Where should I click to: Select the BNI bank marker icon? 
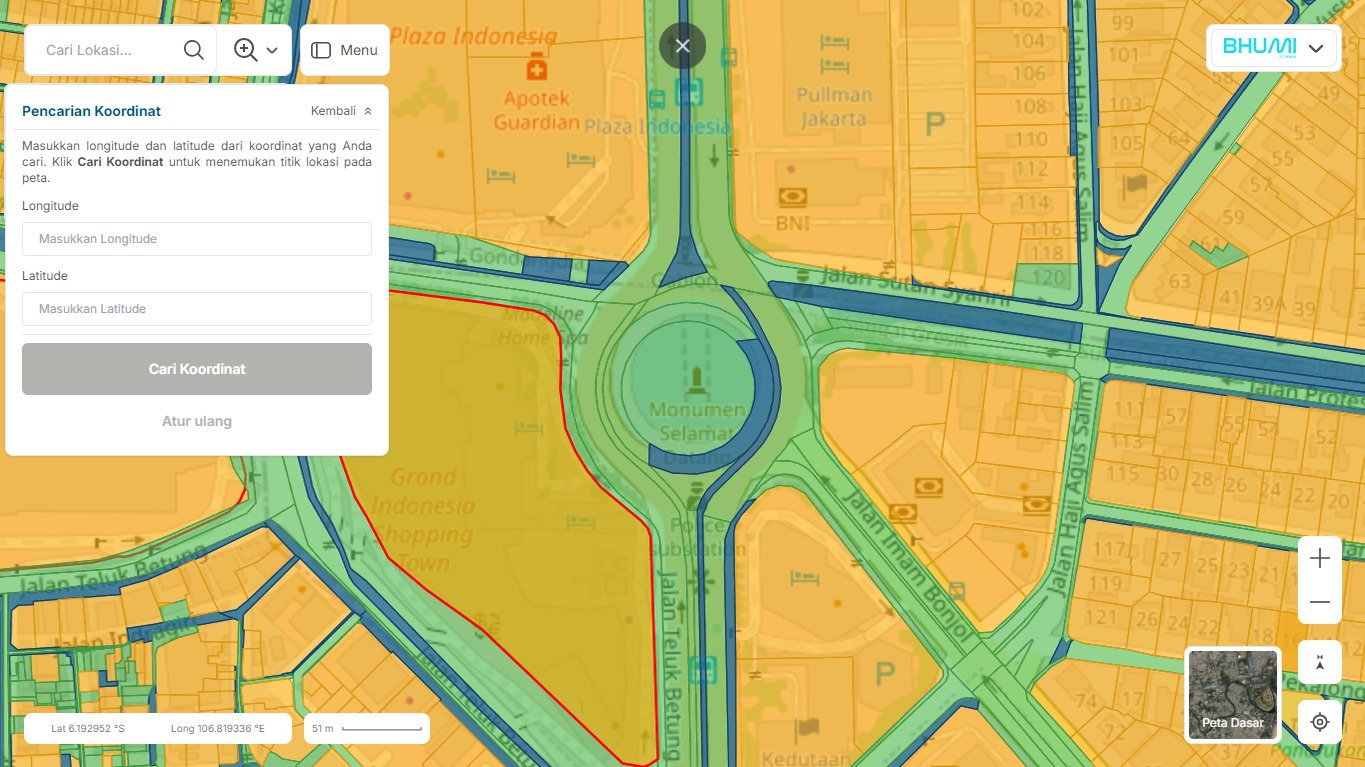pos(793,197)
